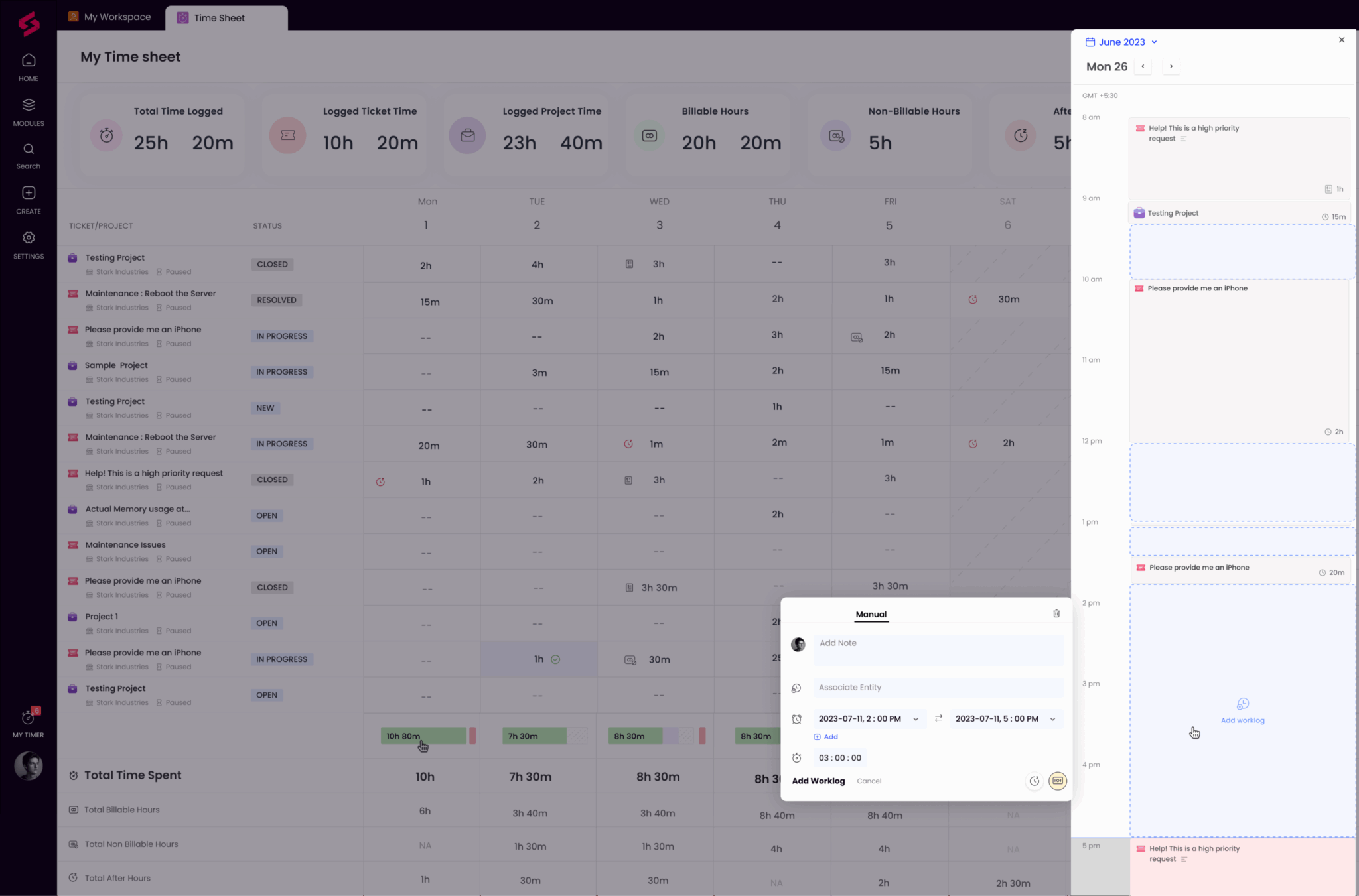Open Settings gear in sidebar
1359x896 pixels.
point(29,238)
